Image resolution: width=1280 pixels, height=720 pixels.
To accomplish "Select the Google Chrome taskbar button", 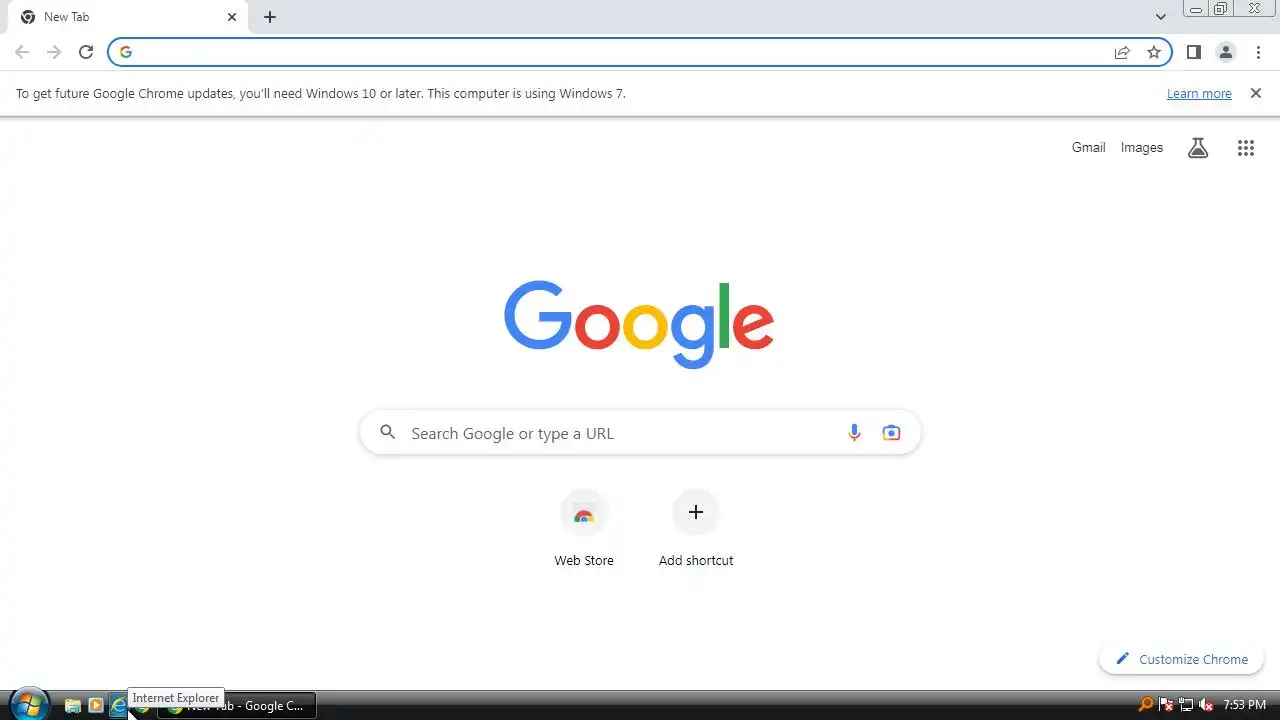I will [x=237, y=706].
